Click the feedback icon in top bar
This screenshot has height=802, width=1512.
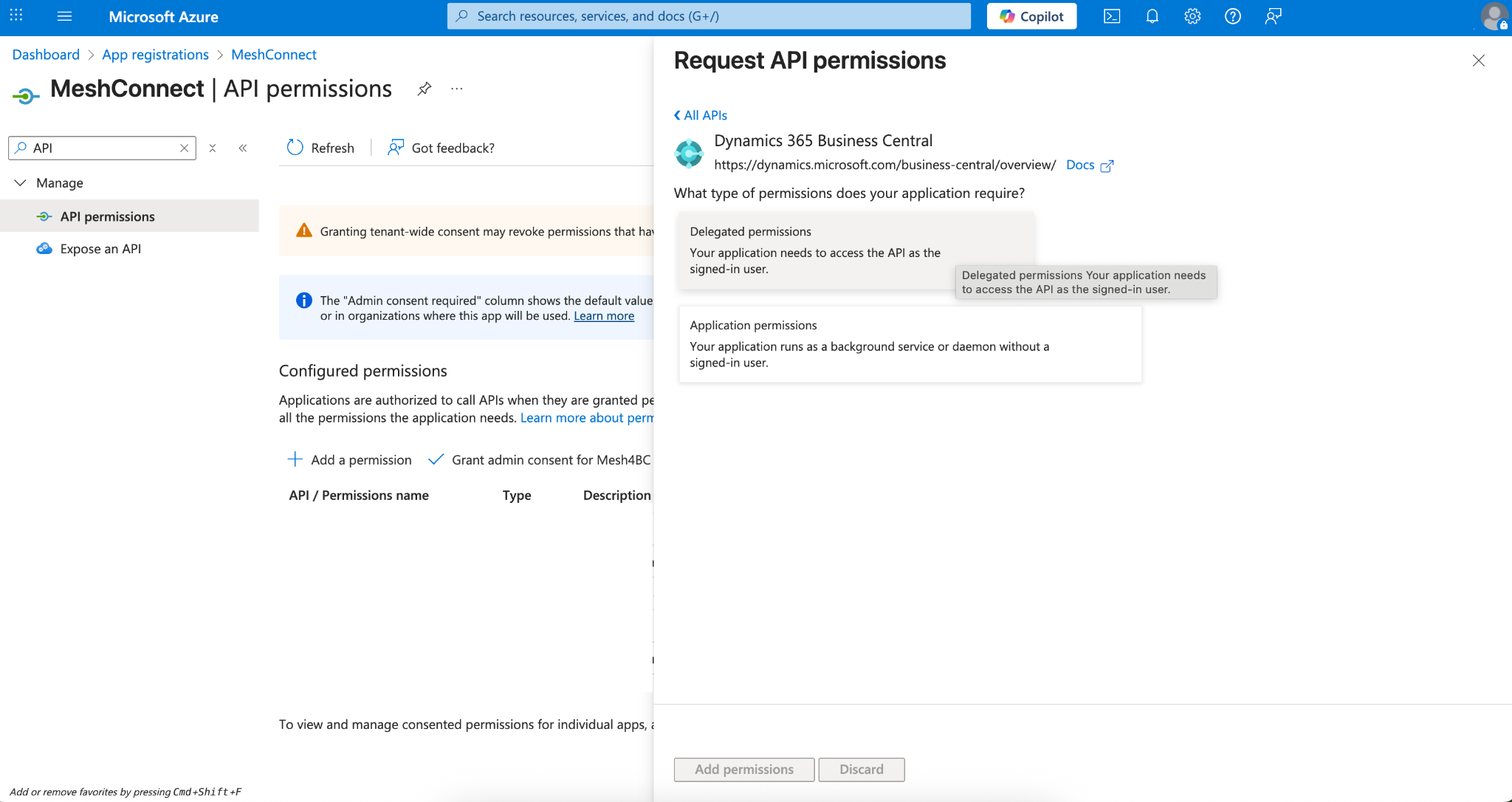[1274, 16]
